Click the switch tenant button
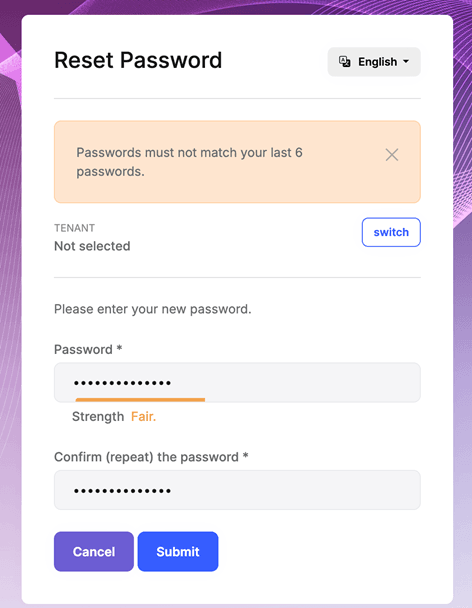472x608 pixels. pos(391,232)
